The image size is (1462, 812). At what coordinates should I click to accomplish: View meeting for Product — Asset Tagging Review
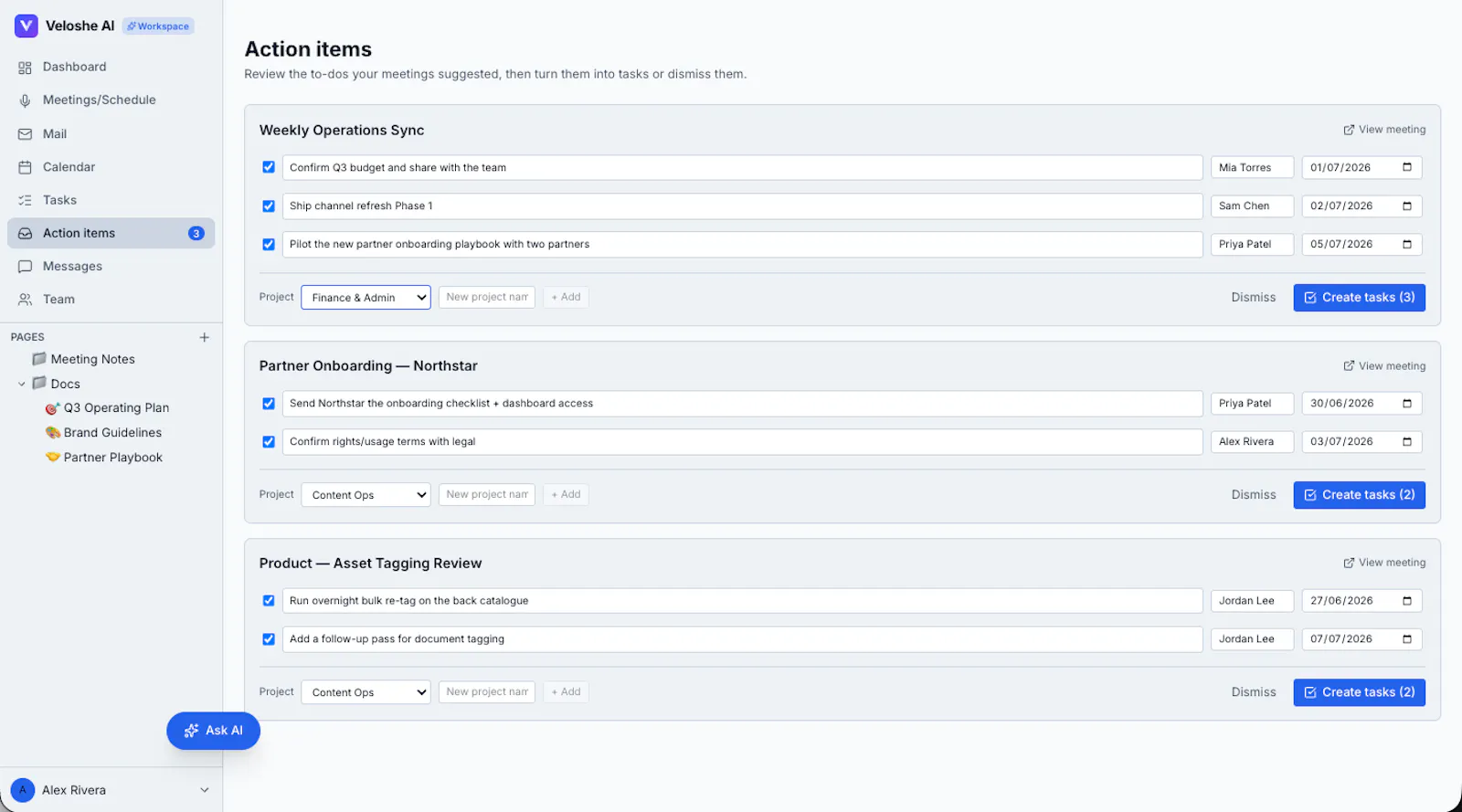pyautogui.click(x=1384, y=563)
